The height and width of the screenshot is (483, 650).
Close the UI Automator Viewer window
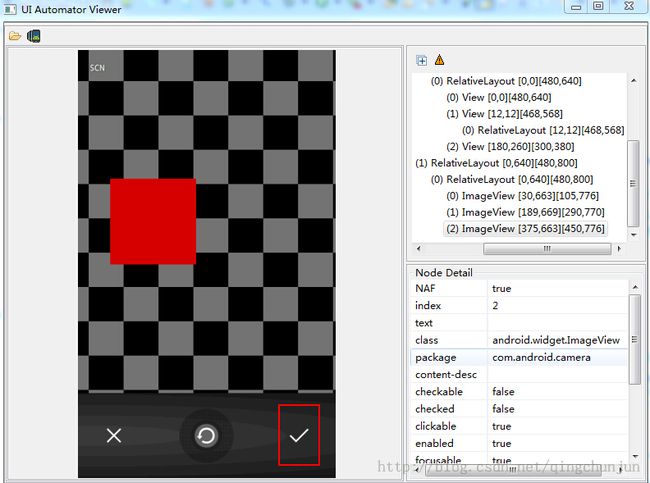tap(628, 6)
